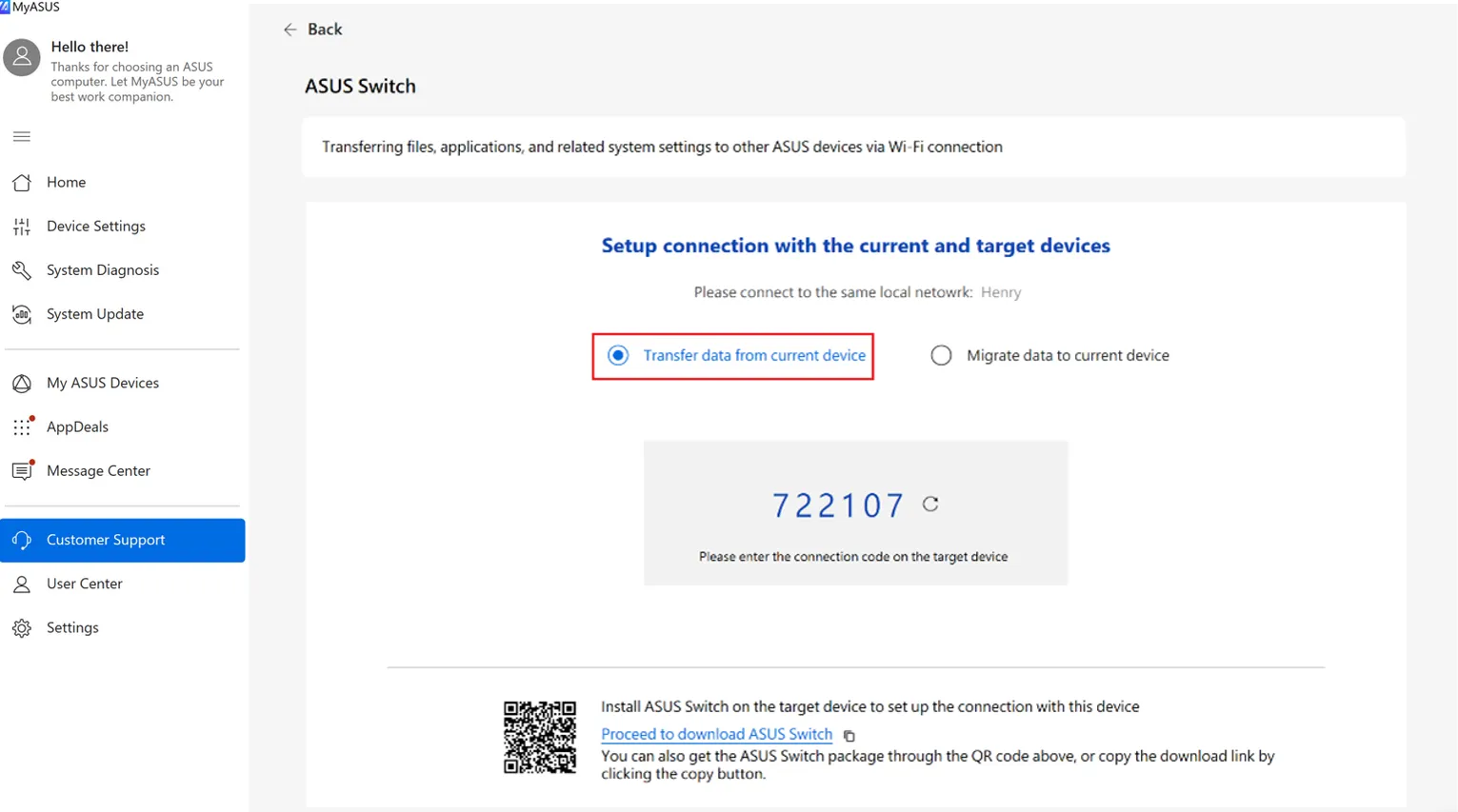
Task: Open My ASUS Devices
Action: pyautogui.click(x=103, y=383)
